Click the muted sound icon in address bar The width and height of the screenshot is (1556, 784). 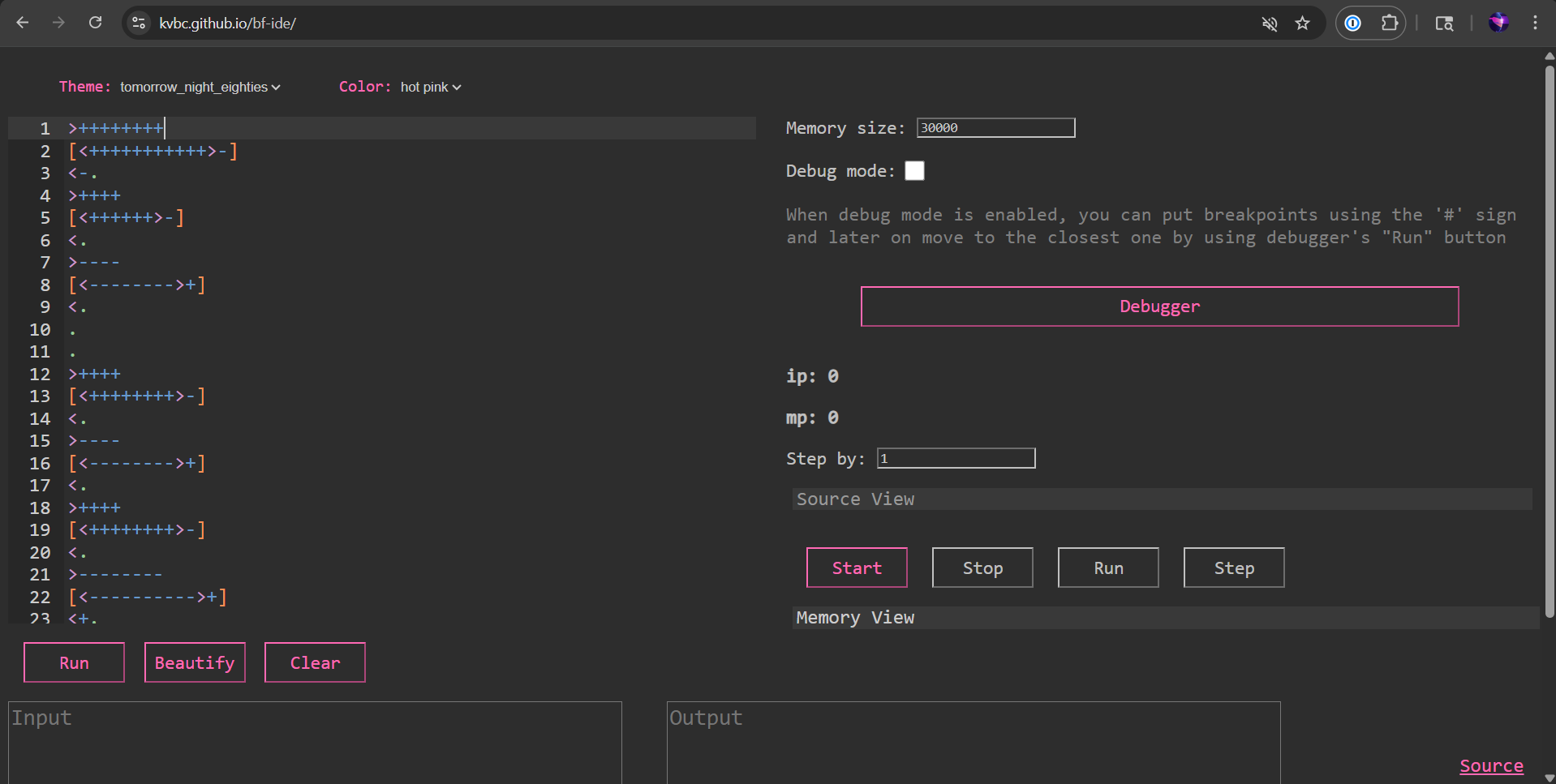[x=1269, y=24]
